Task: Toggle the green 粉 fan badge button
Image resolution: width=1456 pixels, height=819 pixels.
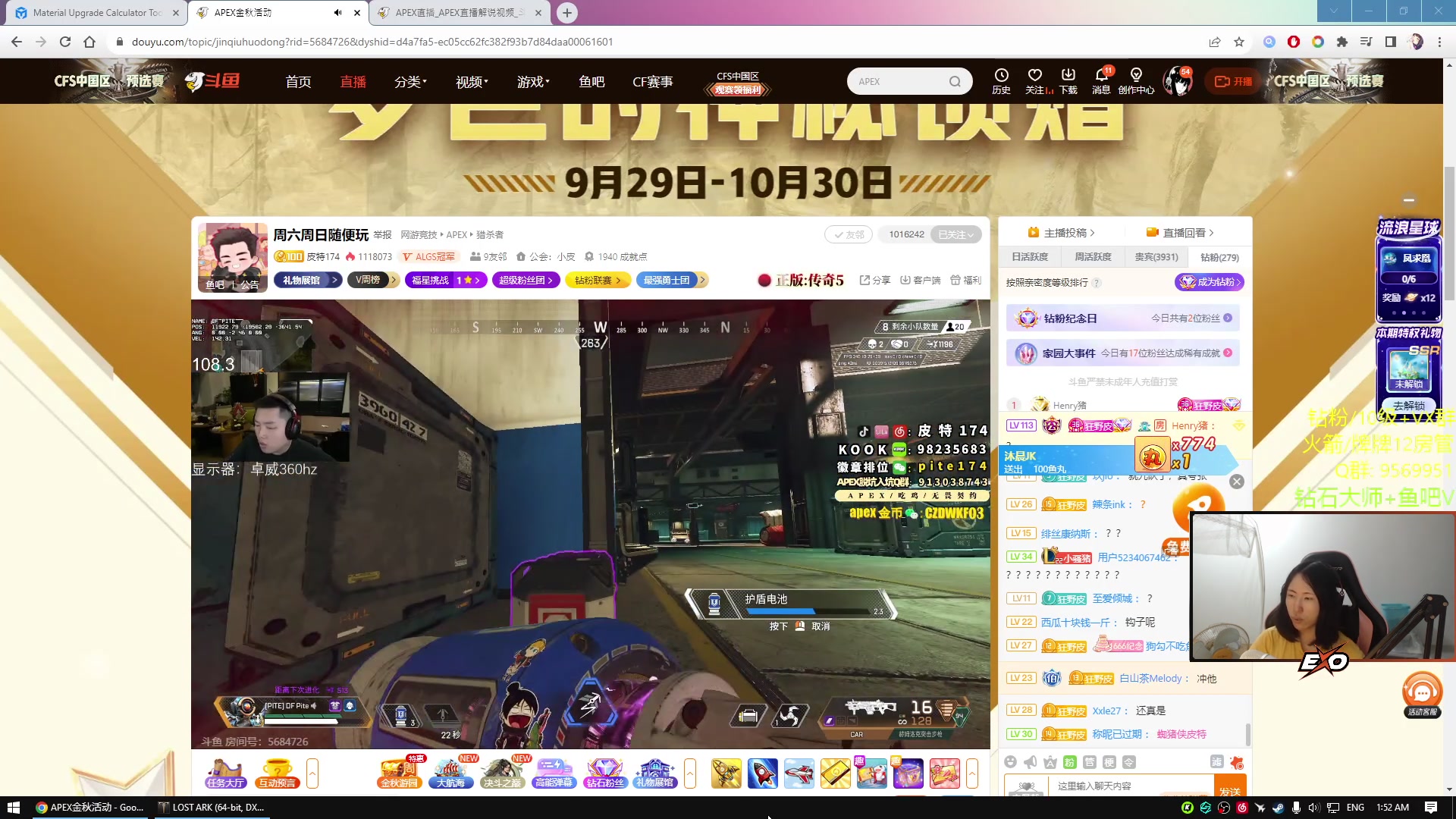Action: click(x=1069, y=762)
